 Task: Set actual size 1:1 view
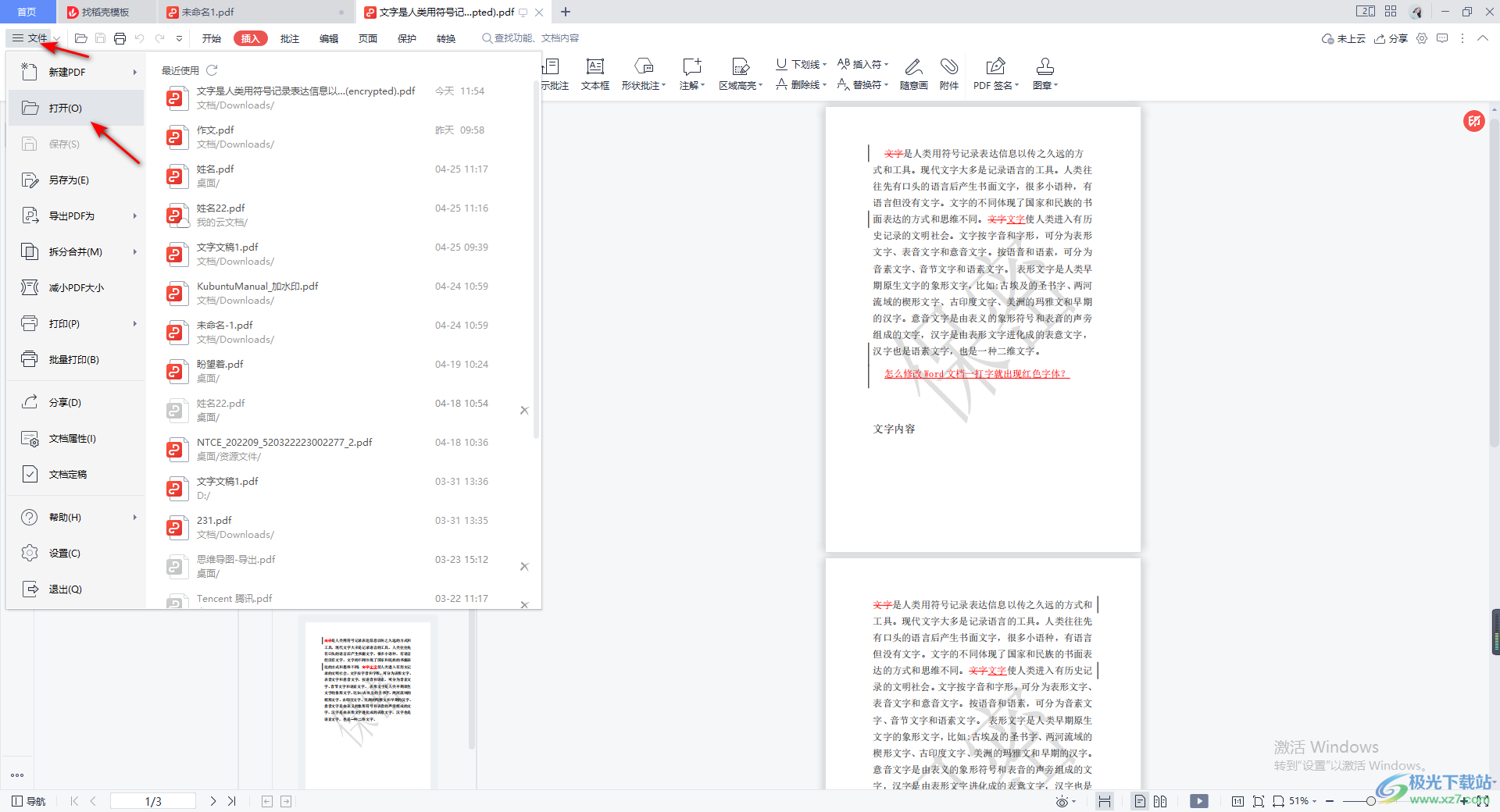[x=1237, y=801]
